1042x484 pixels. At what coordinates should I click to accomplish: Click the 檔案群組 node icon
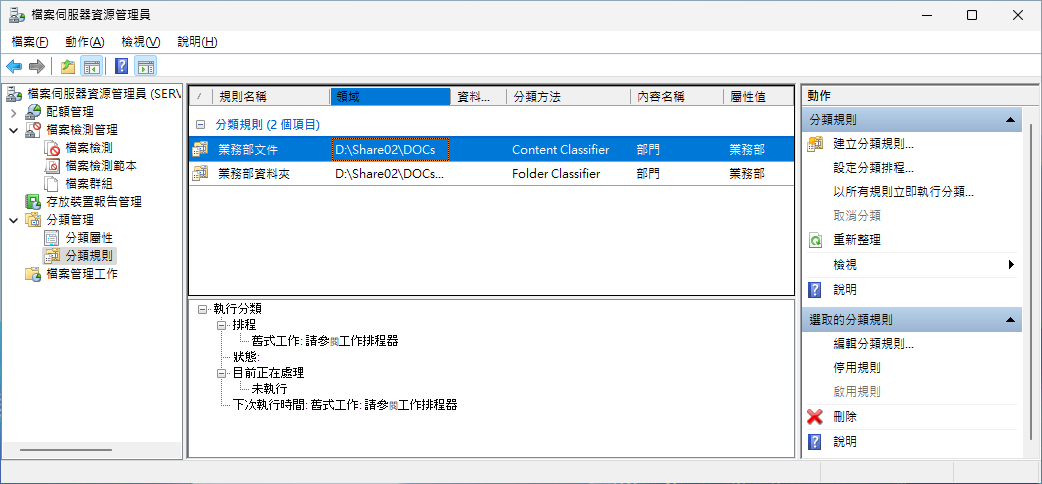point(52,183)
